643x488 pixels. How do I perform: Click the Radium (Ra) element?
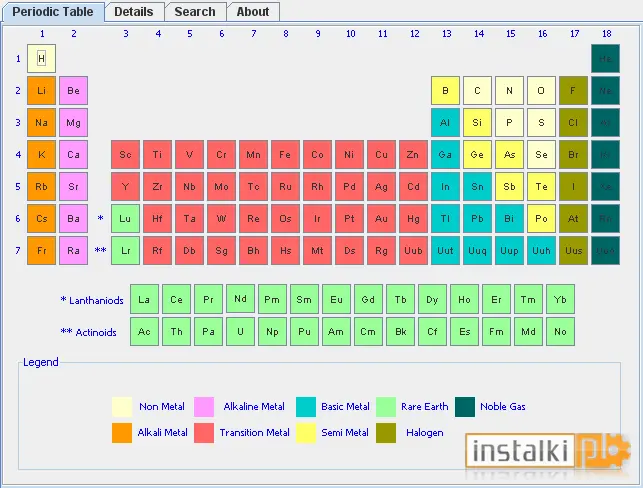click(x=73, y=251)
